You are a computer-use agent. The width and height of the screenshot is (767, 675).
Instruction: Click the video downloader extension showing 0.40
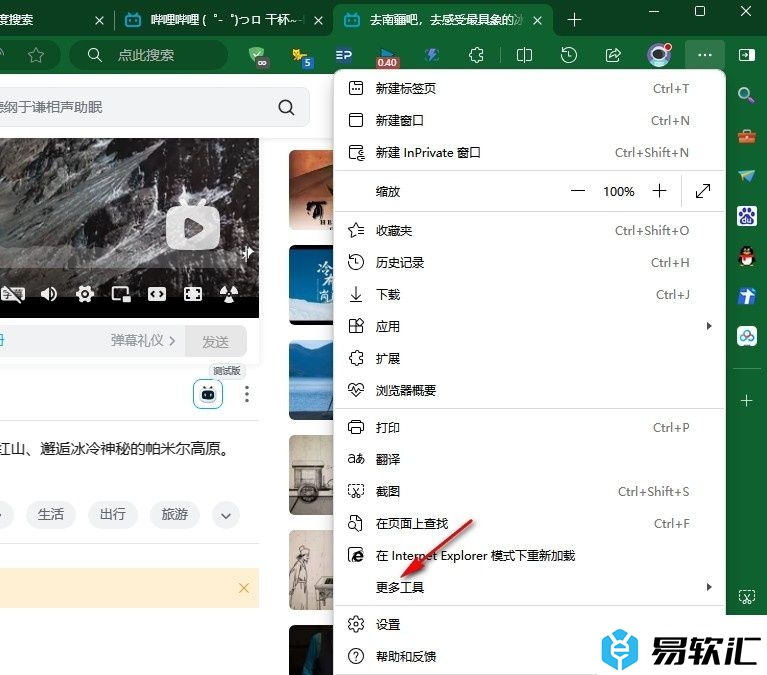coord(387,57)
